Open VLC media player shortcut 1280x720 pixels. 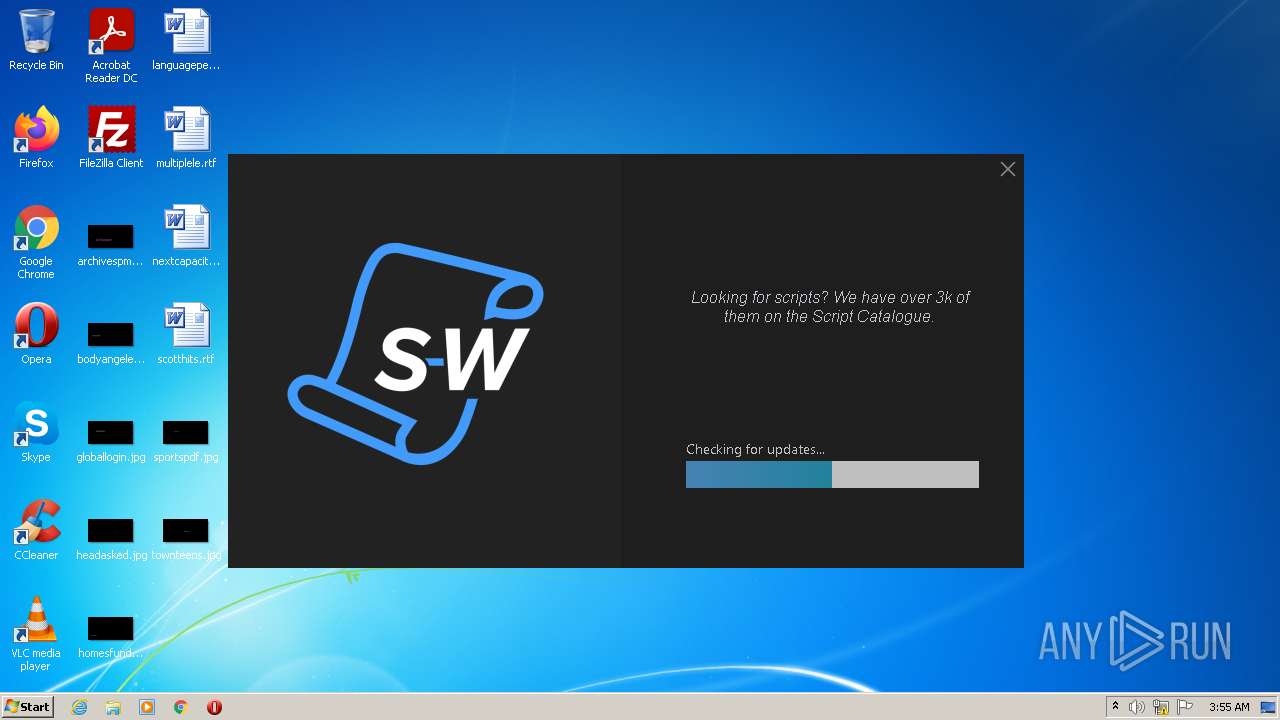tap(36, 634)
